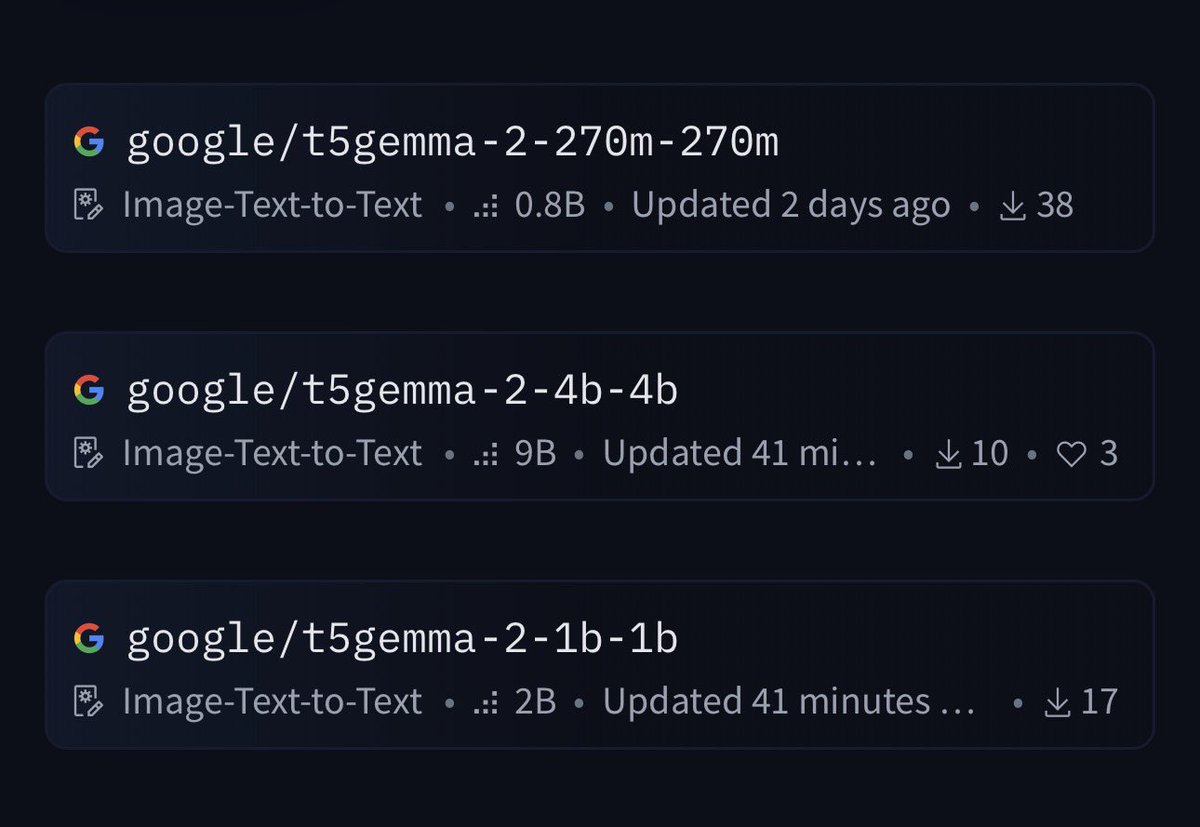Click the download icon next to 38
Screen dimensions: 1200x827
pos(1012,206)
